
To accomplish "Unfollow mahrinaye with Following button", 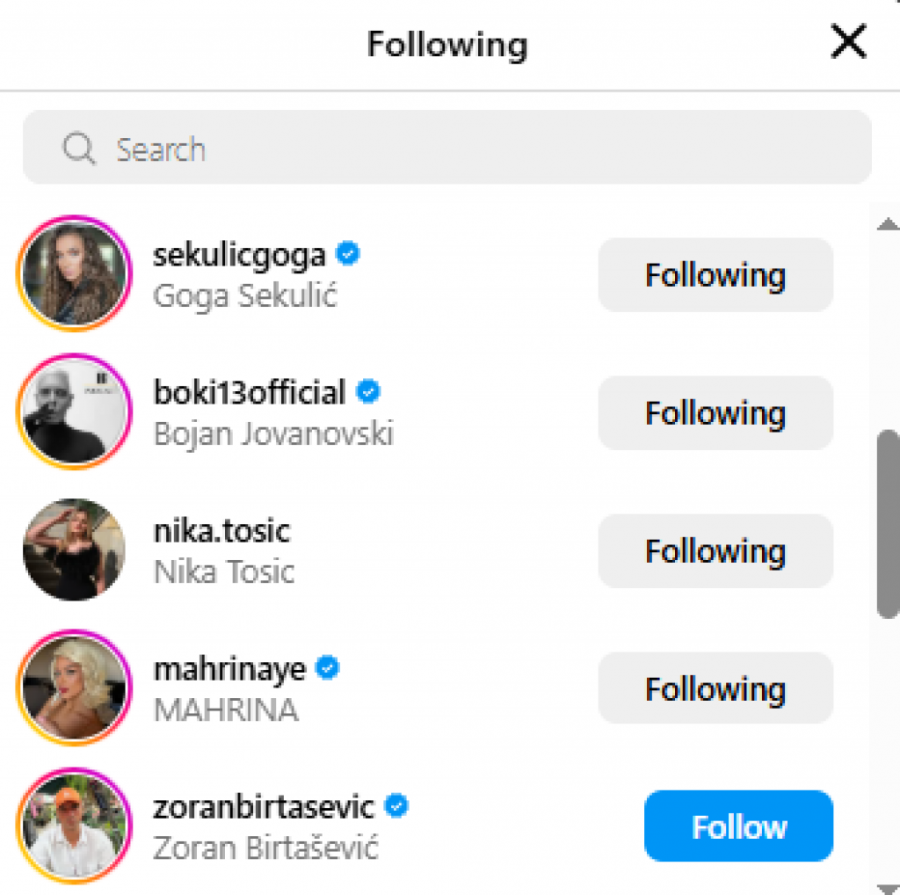I will point(715,689).
